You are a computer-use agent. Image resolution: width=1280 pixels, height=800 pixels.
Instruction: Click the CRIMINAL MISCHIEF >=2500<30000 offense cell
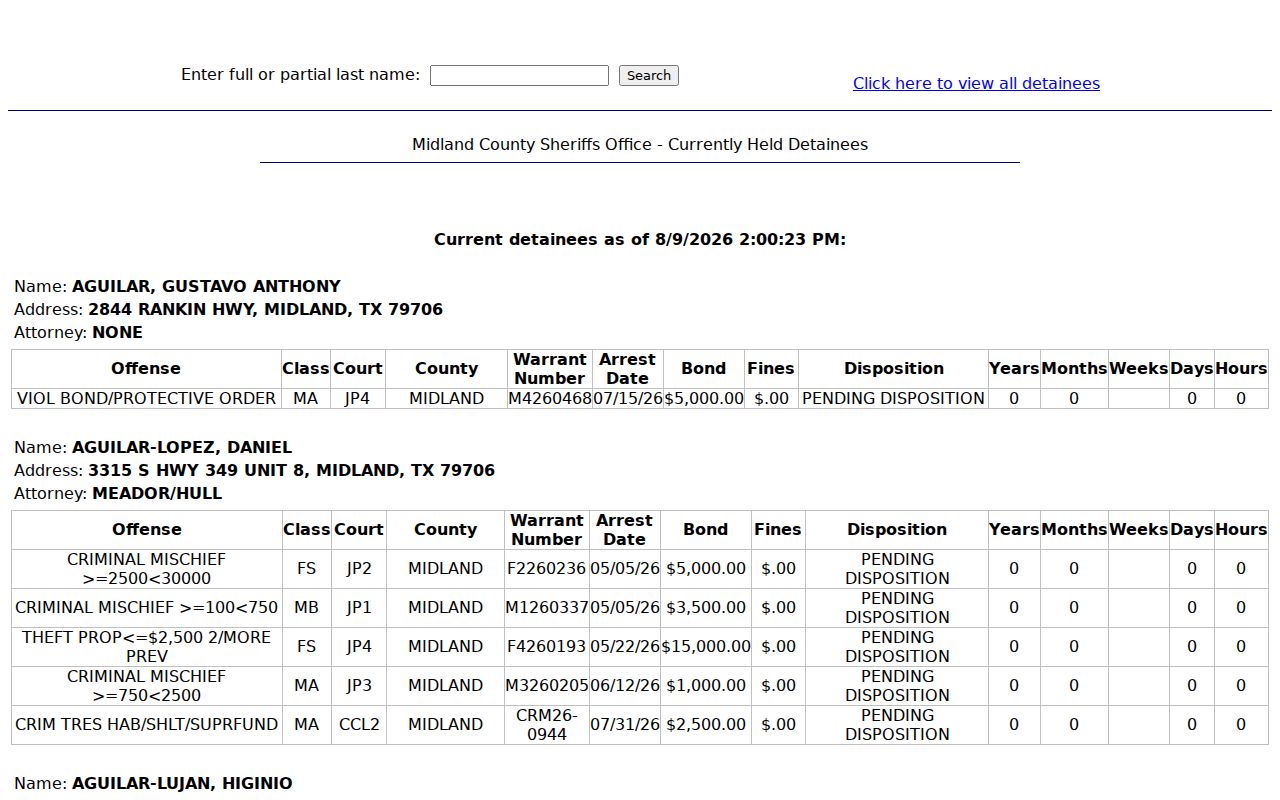click(146, 568)
